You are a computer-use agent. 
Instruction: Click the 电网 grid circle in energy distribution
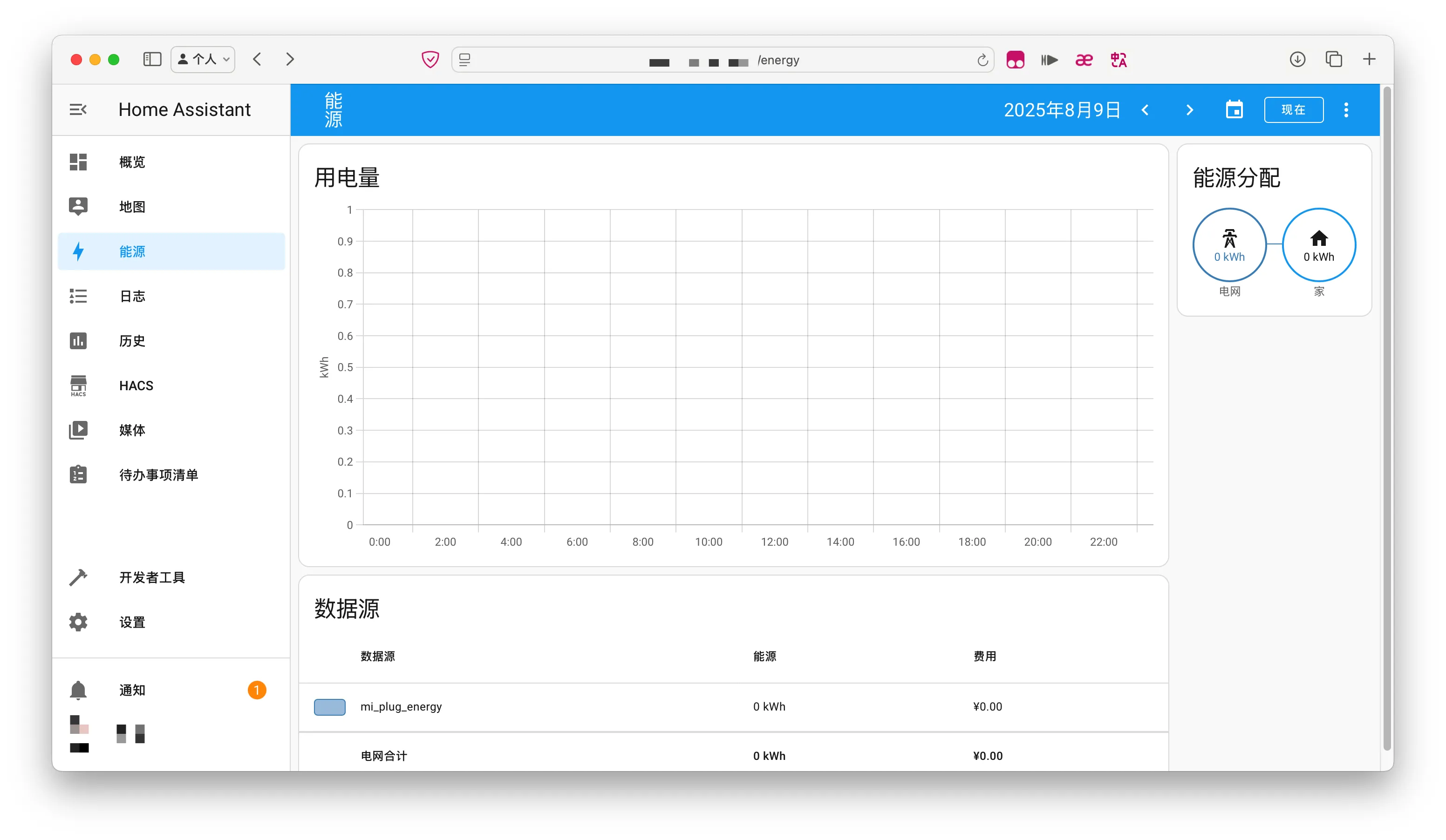click(x=1230, y=245)
